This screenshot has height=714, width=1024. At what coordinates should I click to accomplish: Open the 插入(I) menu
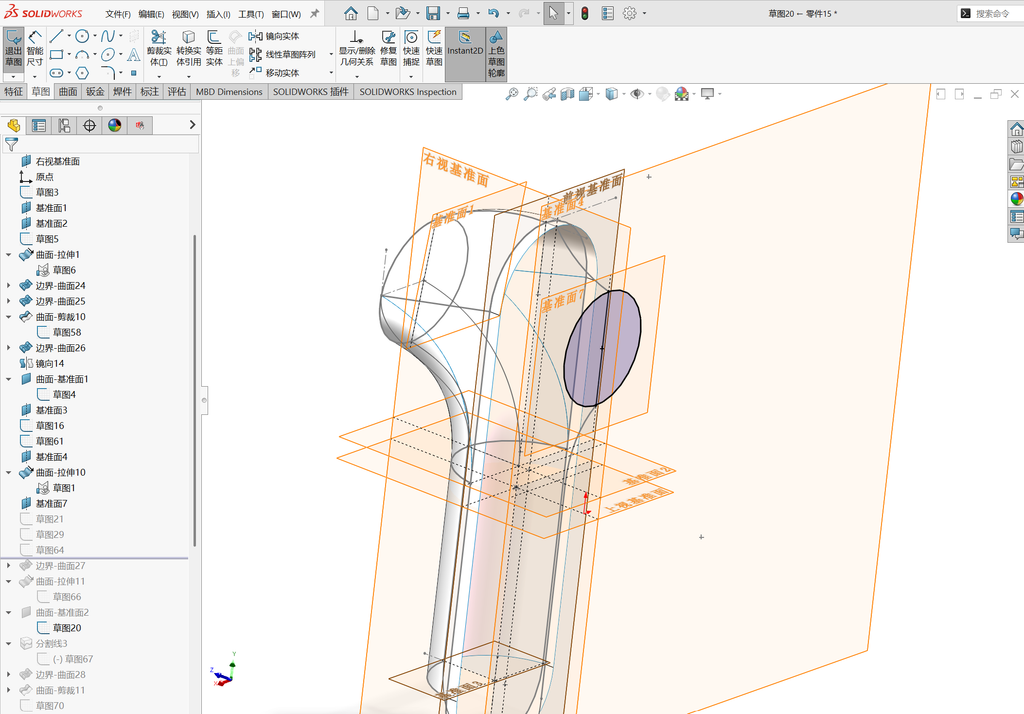218,14
